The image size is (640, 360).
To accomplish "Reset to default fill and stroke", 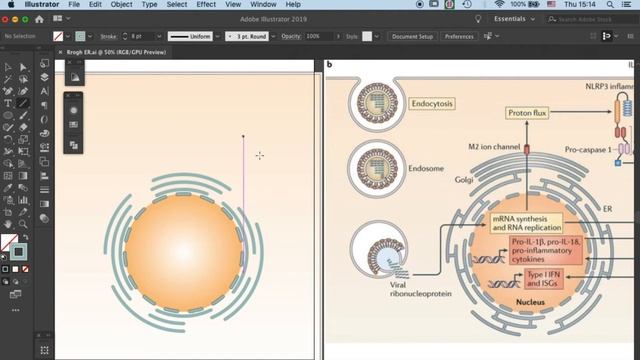I will tap(4, 257).
